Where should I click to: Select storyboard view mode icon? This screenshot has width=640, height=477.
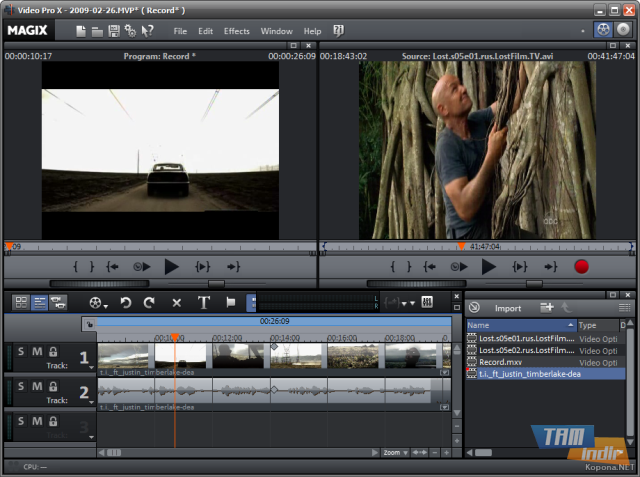tap(21, 302)
